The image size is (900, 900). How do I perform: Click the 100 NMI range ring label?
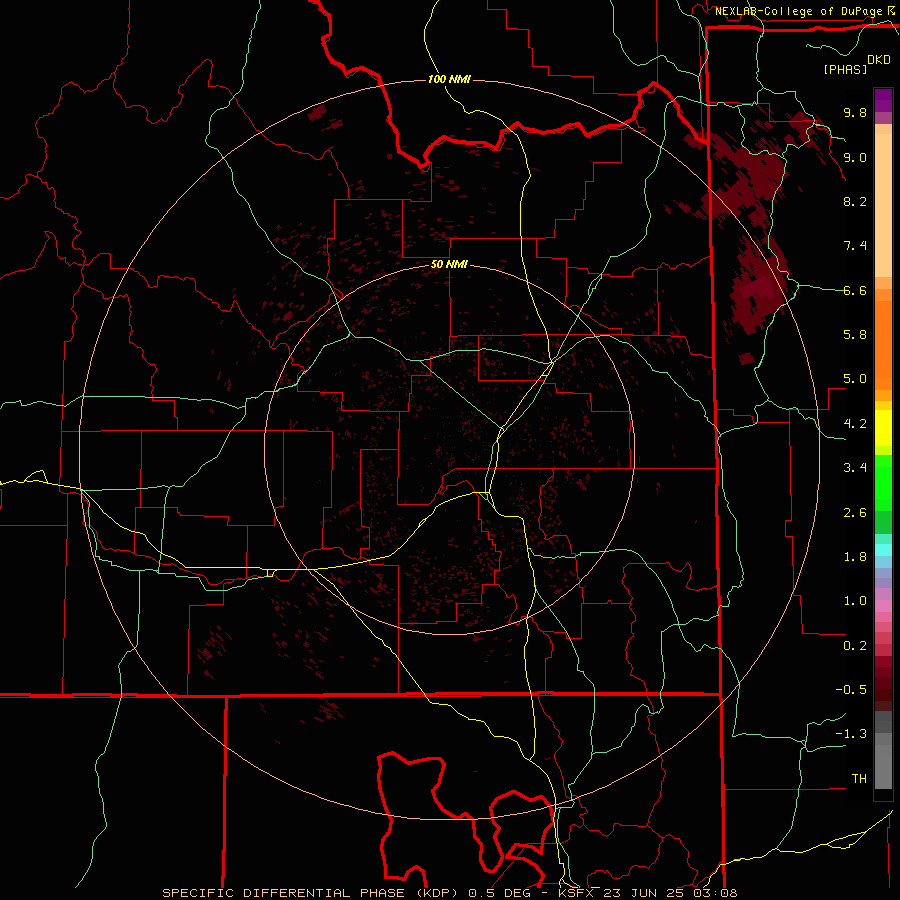449,79
